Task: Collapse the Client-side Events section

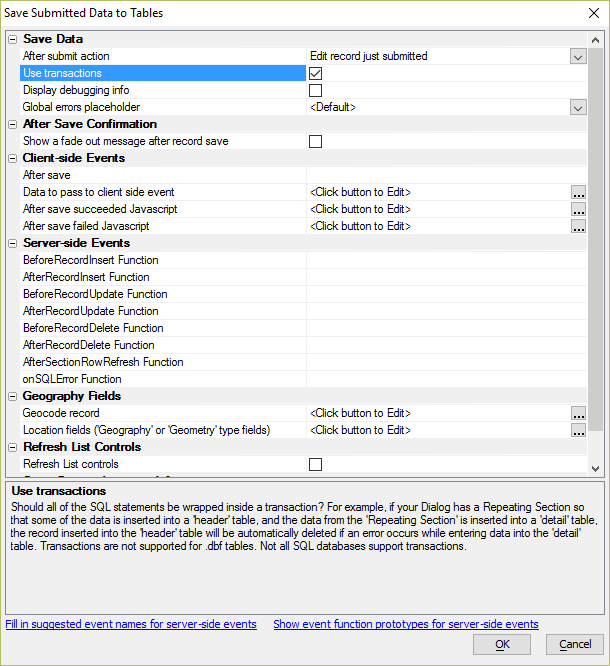Action: click(x=13, y=158)
